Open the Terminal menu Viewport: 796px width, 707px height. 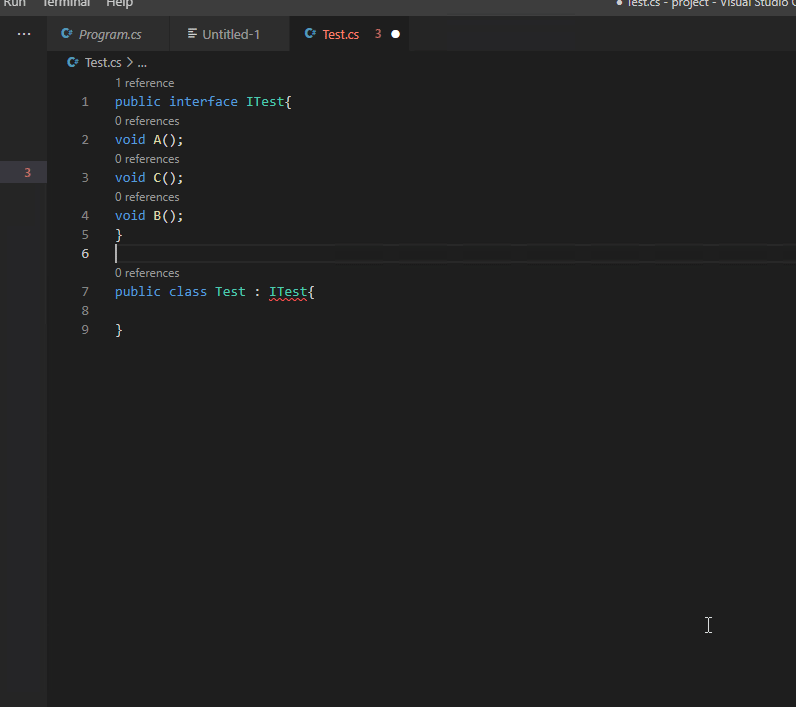[66, 4]
